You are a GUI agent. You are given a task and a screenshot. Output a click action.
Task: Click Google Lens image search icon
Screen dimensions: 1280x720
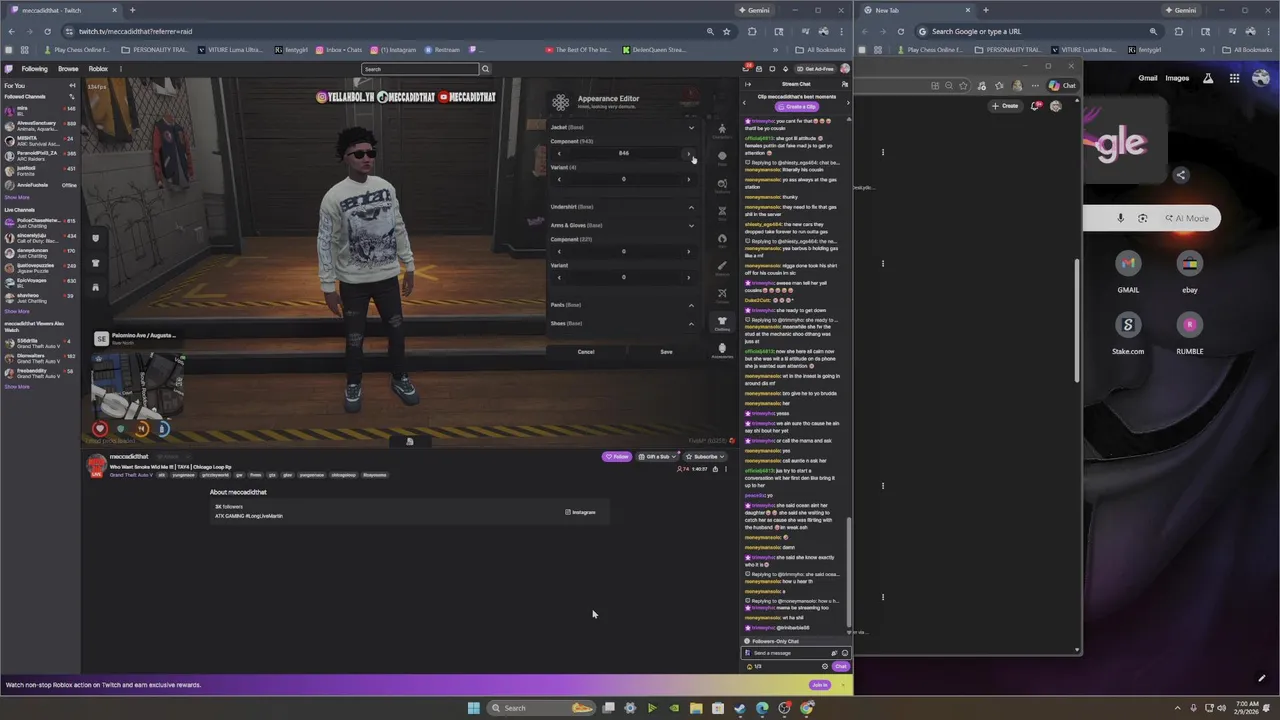tap(1143, 218)
